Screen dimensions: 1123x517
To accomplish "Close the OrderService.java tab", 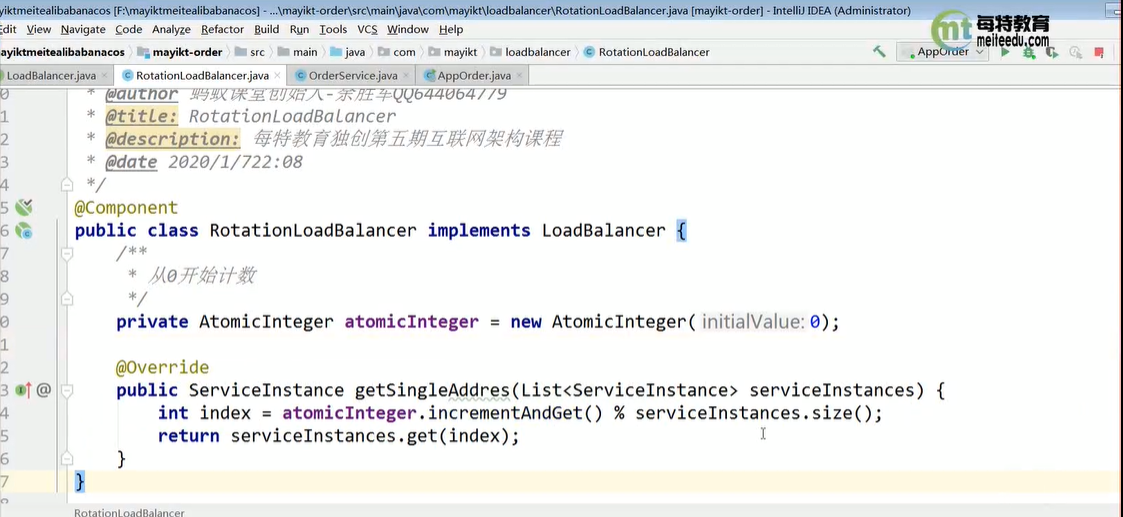I will click(406, 75).
